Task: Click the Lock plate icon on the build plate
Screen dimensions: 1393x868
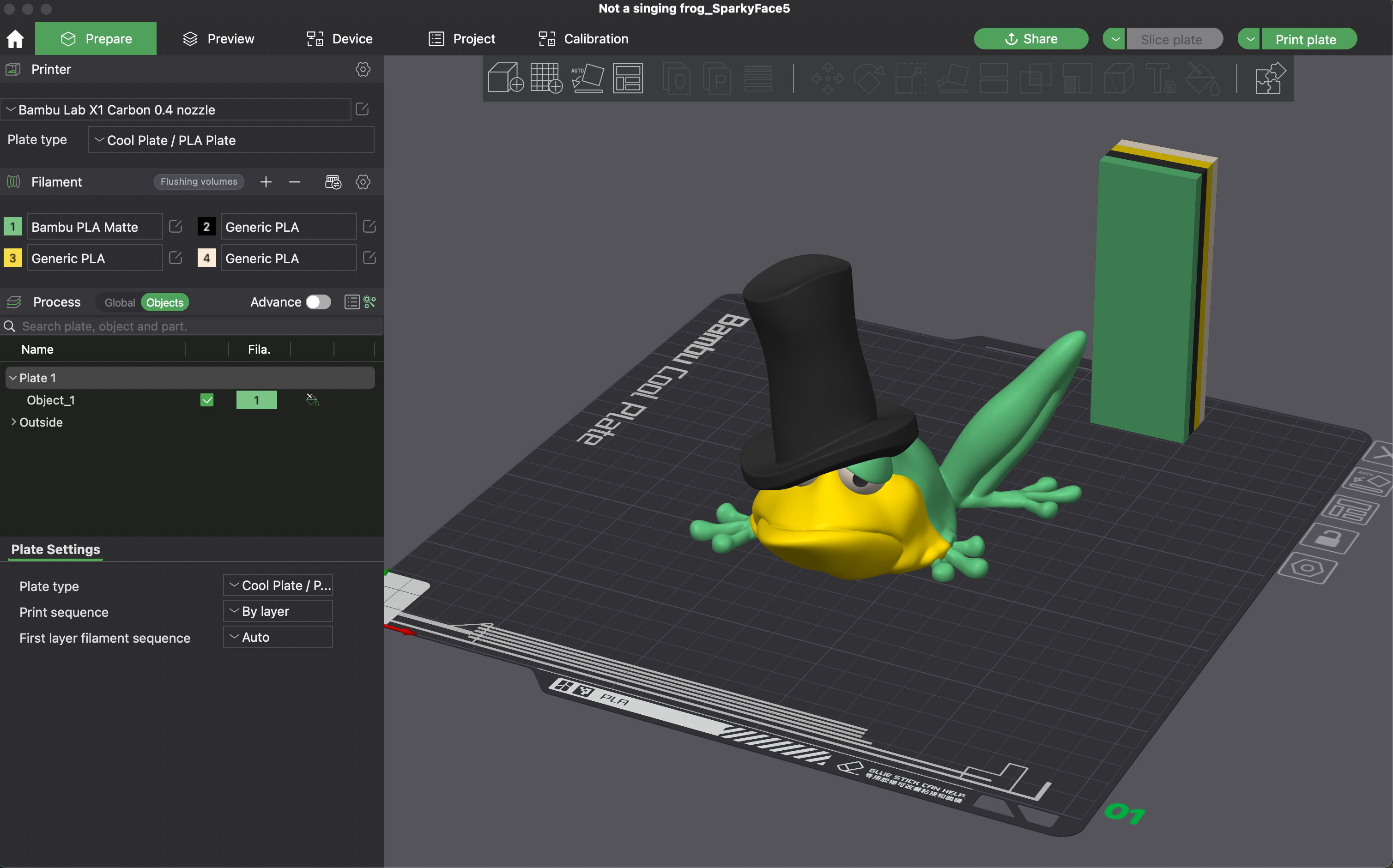Action: [1329, 539]
